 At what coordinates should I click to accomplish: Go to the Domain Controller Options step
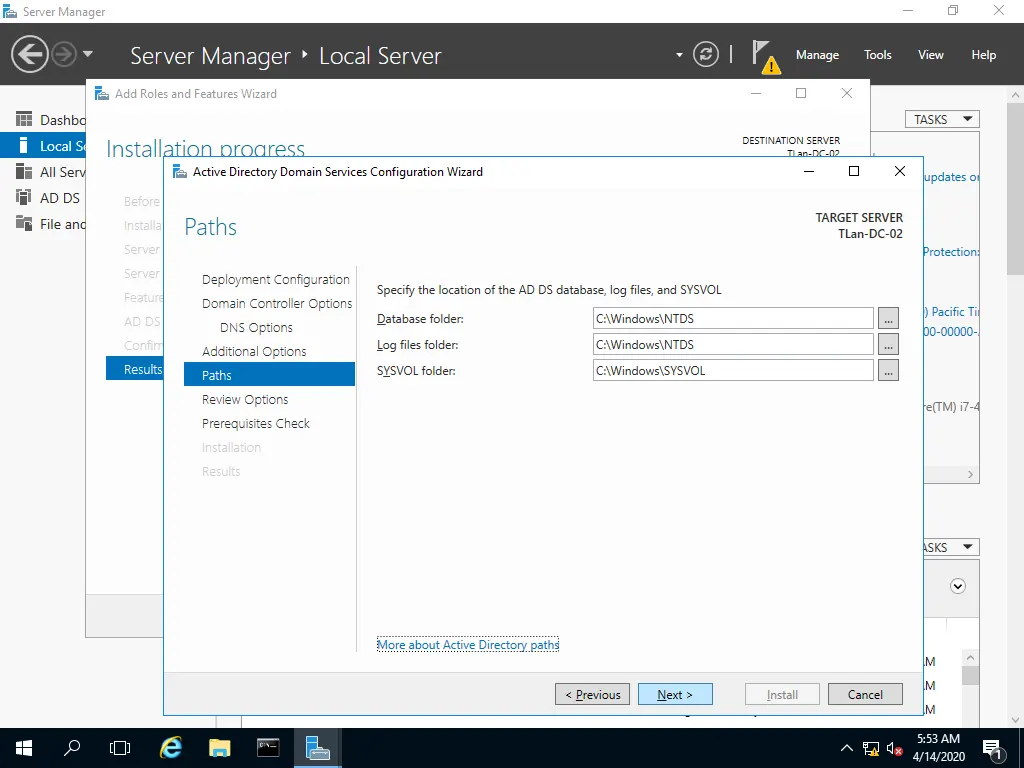(277, 304)
